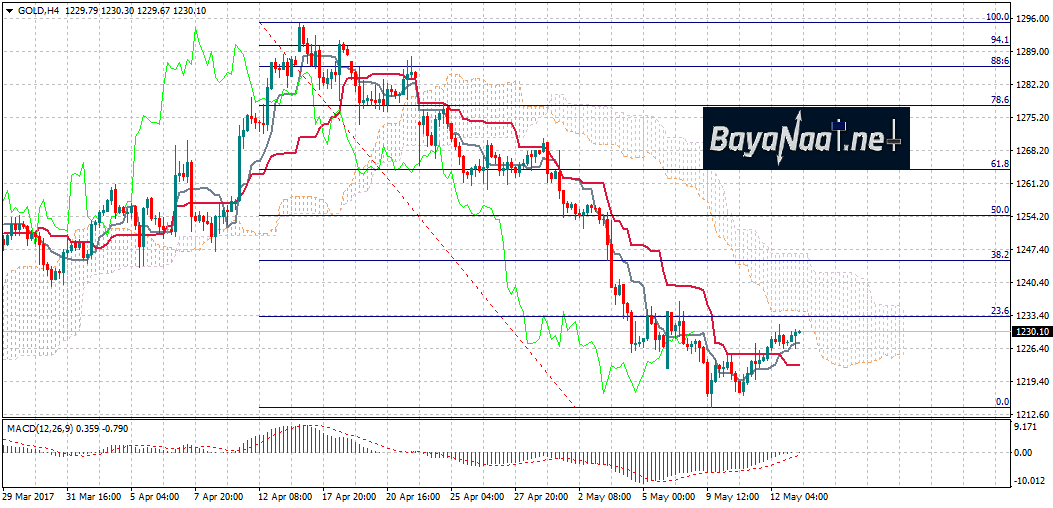Click 12 Apr 08:00 on time axis
This screenshot has height=508, width=1053.
[287, 496]
